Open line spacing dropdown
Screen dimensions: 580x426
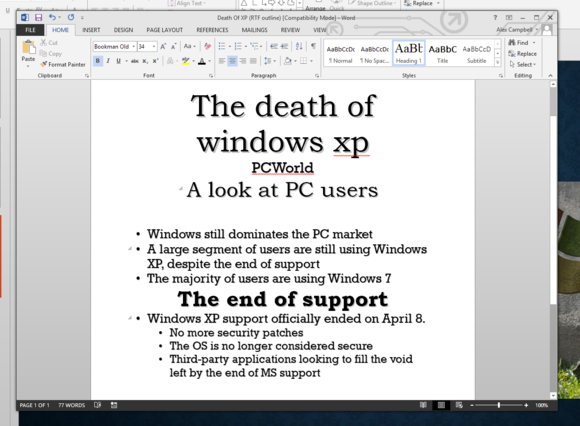(x=269, y=61)
